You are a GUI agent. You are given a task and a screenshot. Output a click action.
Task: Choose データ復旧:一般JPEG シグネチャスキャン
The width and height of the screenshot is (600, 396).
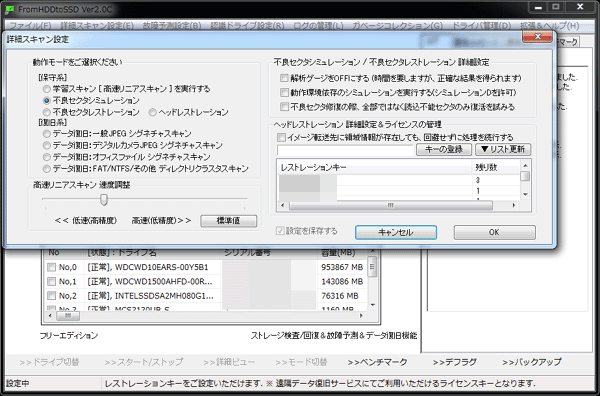click(x=47, y=134)
